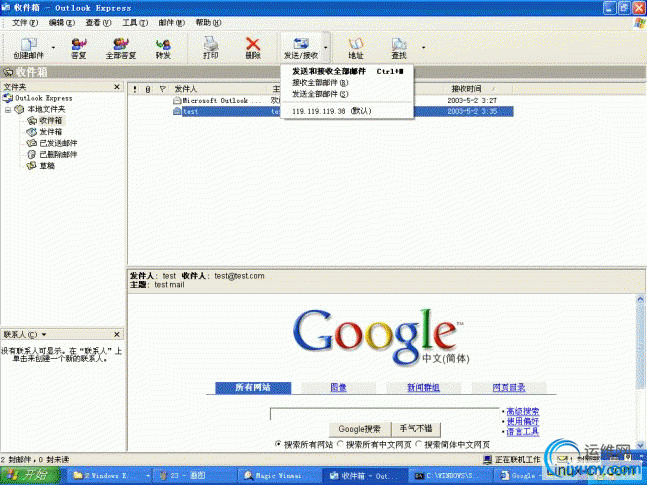Image resolution: width=647 pixels, height=485 pixels.
Task: Switch to C:\WINDOWS command prompt taskbar button
Action: click(449, 476)
